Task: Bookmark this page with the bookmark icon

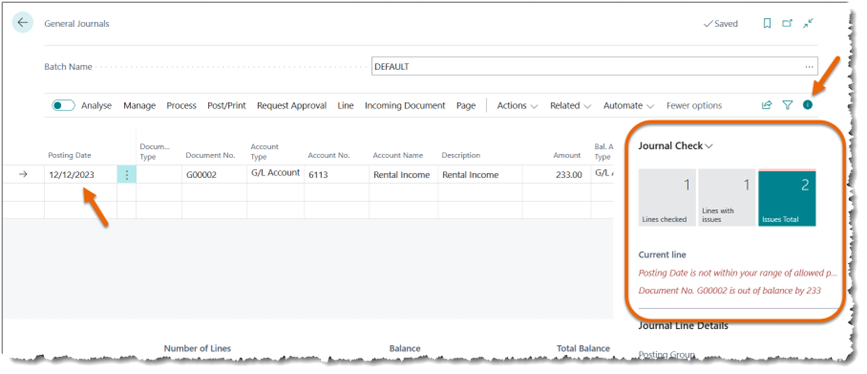Action: 767,24
